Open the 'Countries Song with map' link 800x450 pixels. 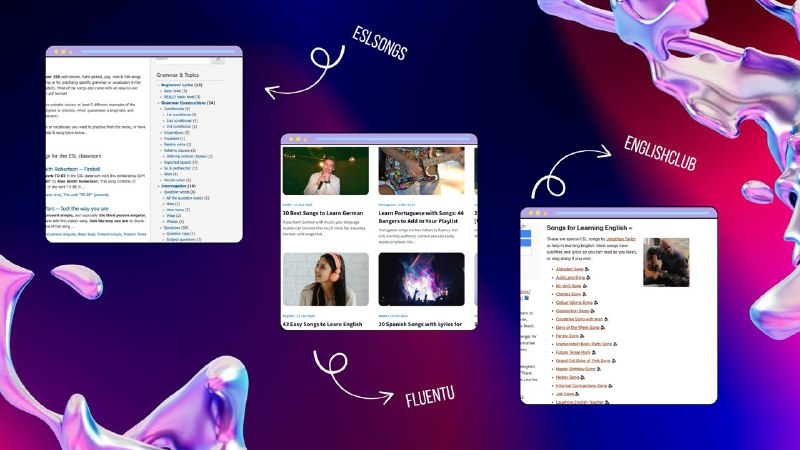[579, 319]
